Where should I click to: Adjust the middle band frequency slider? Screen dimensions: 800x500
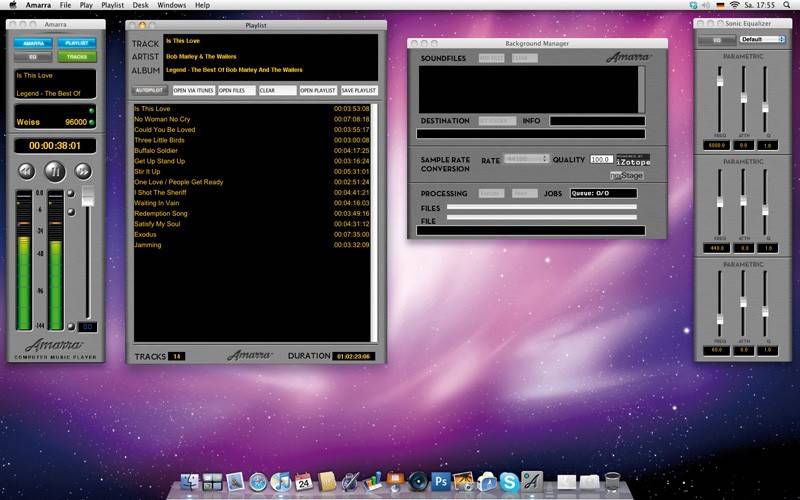(720, 202)
